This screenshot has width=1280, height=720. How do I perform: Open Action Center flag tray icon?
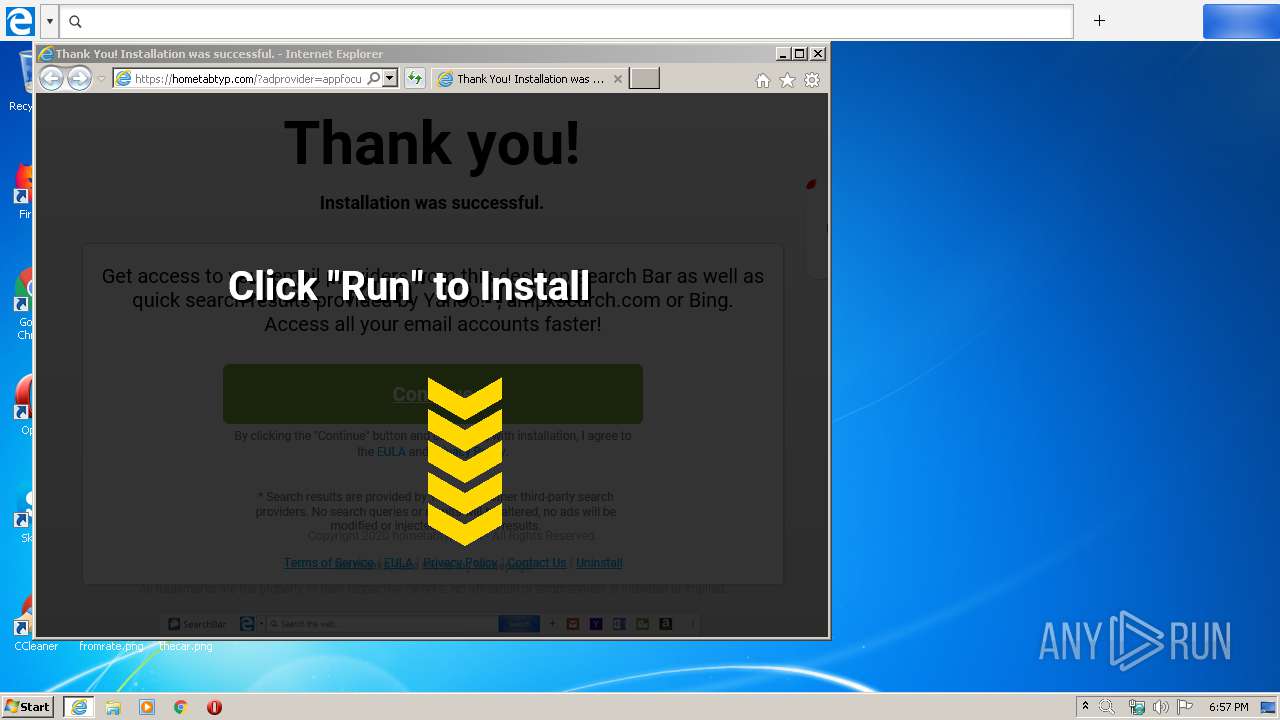pos(1185,707)
